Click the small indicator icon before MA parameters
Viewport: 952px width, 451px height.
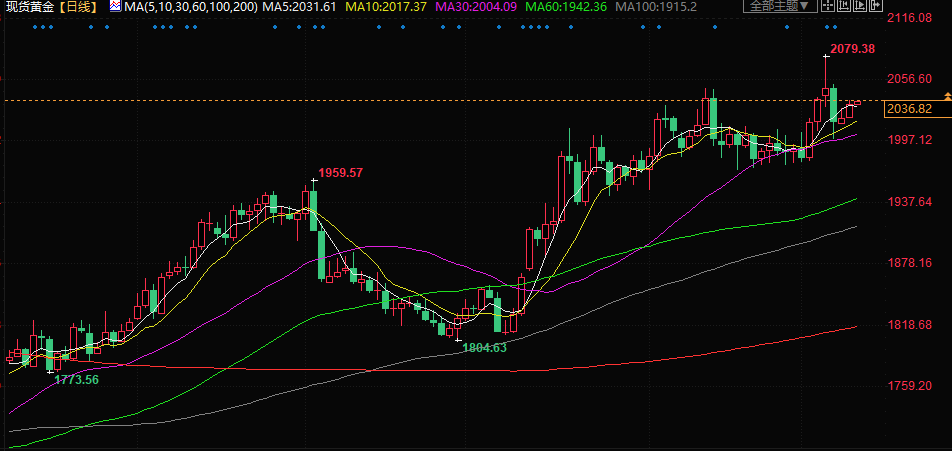115,7
